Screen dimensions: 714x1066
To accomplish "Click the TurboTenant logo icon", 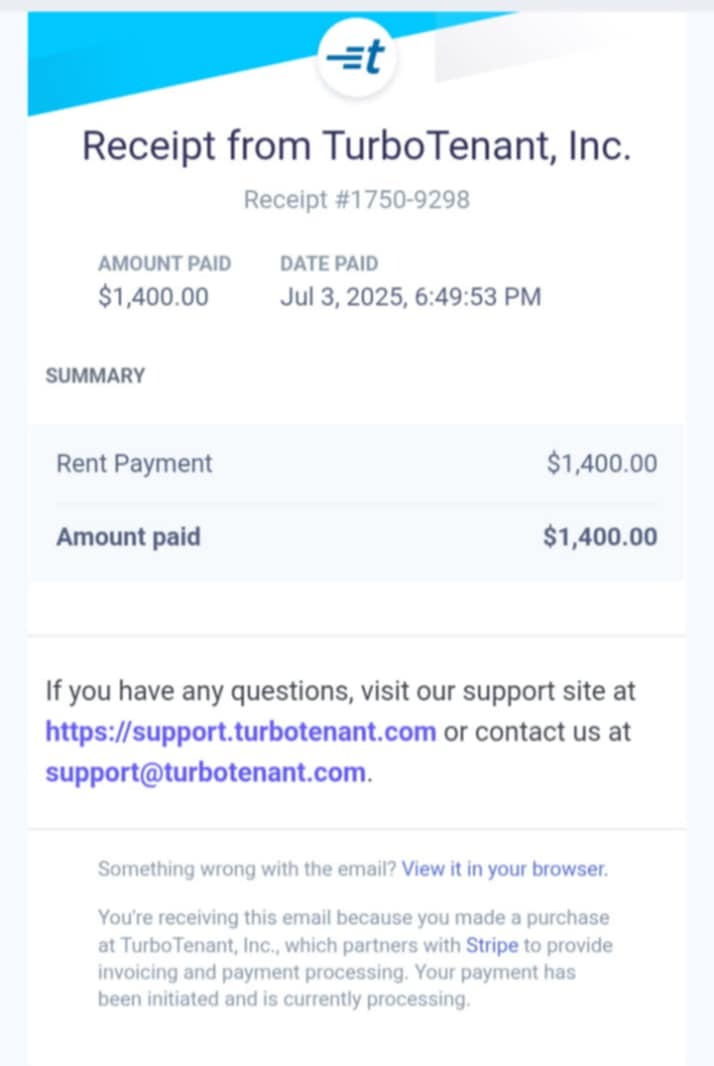I will click(x=357, y=56).
